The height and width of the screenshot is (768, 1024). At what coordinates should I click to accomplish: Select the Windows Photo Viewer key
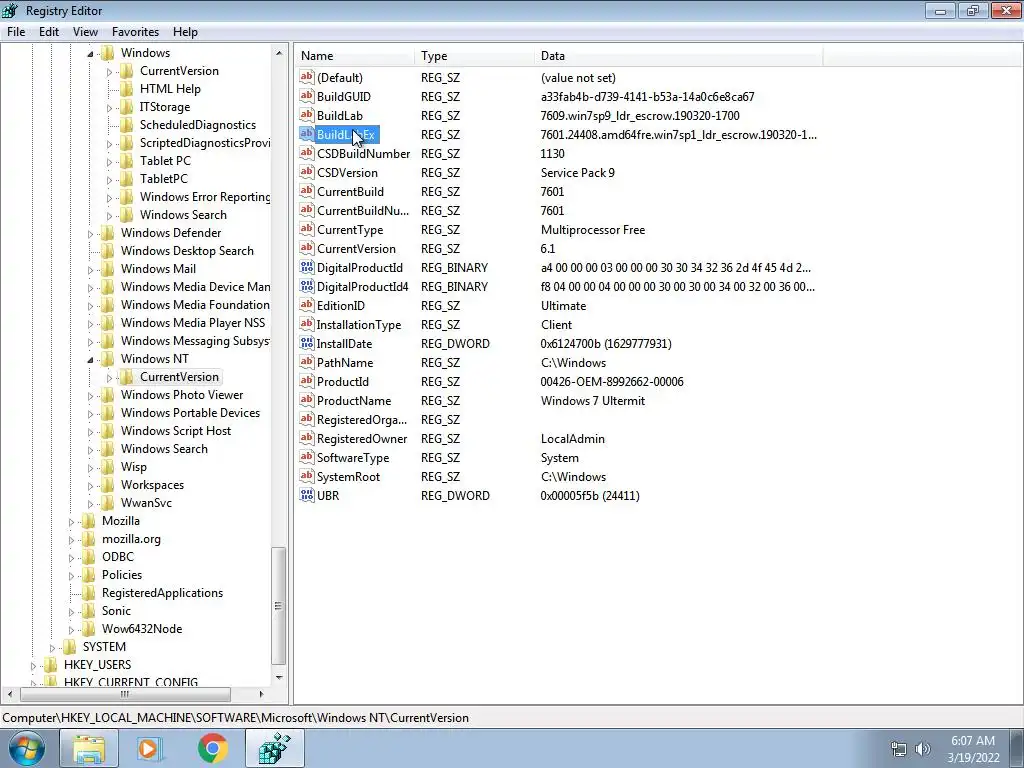pyautogui.click(x=182, y=394)
